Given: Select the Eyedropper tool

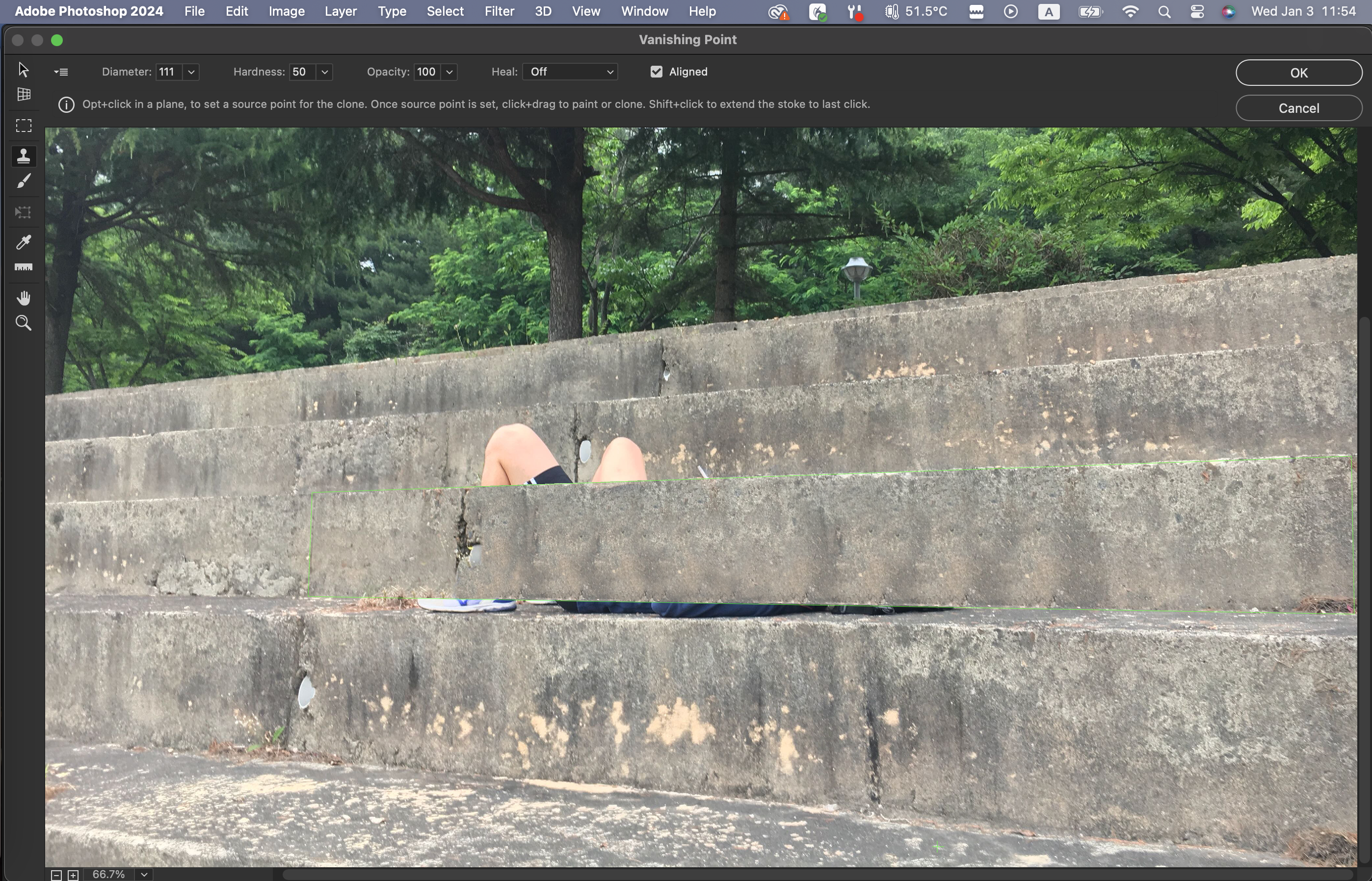Looking at the screenshot, I should click(24, 242).
